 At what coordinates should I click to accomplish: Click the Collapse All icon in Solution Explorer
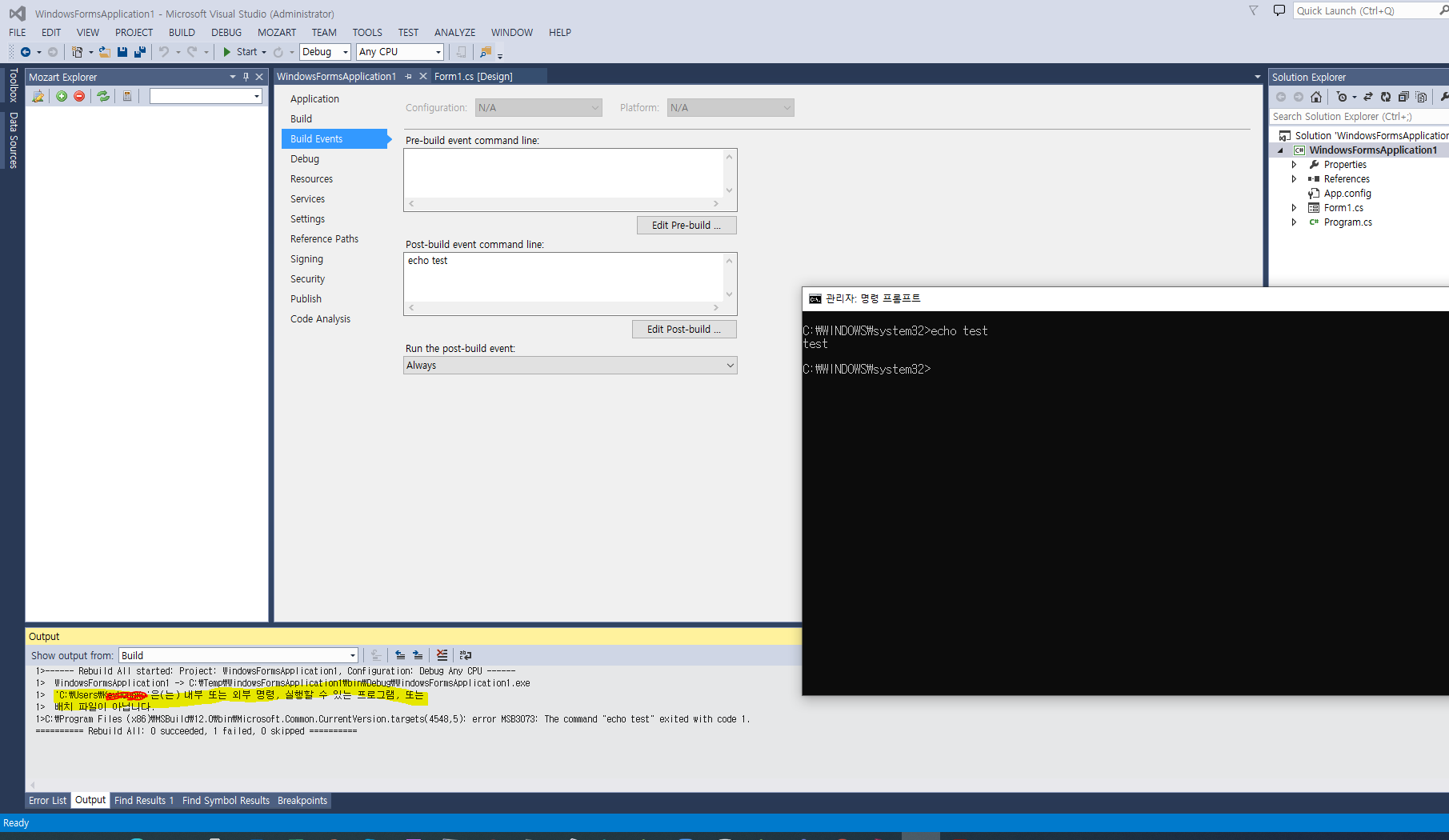coord(1403,97)
